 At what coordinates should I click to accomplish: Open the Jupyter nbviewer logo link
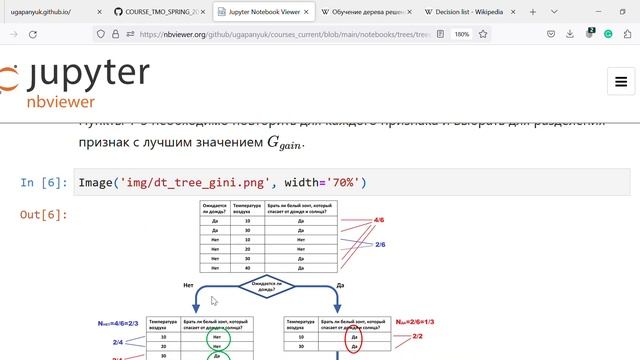click(75, 84)
